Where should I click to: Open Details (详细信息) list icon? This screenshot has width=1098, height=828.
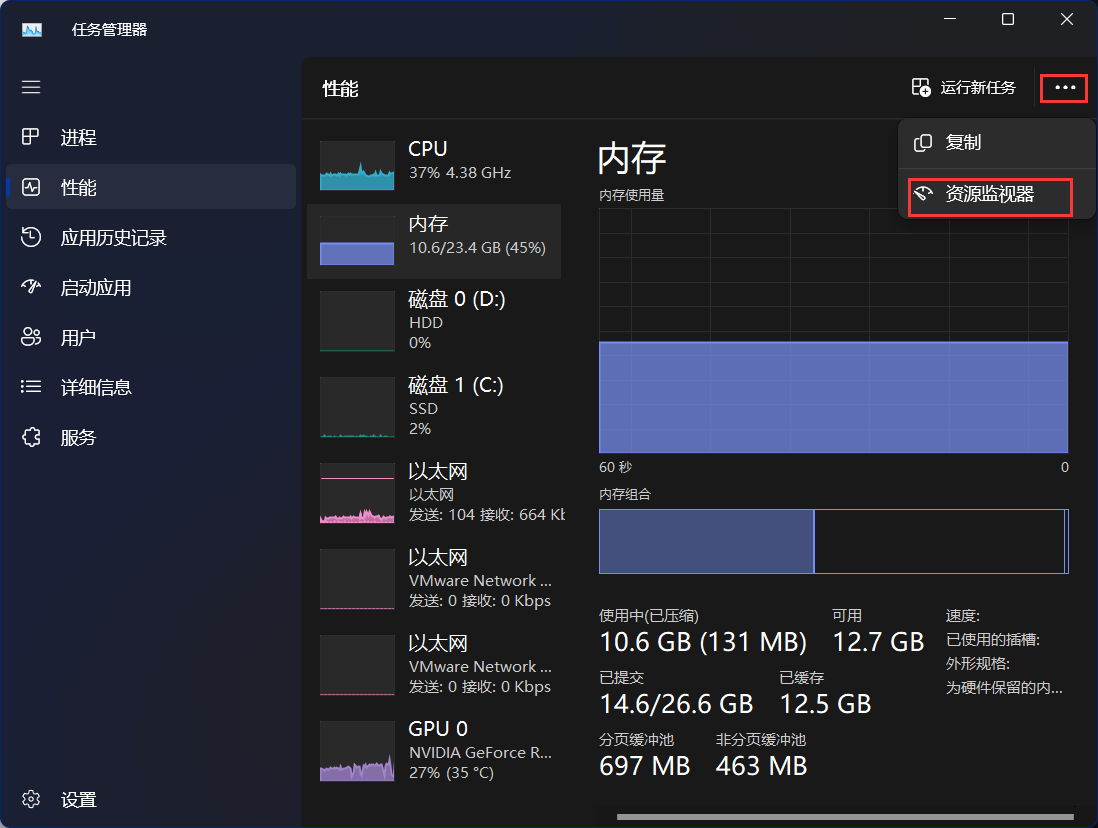31,387
